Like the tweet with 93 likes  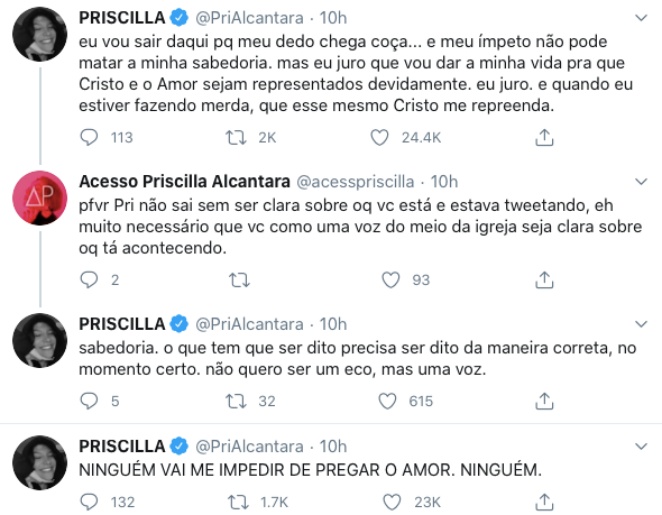[391, 280]
